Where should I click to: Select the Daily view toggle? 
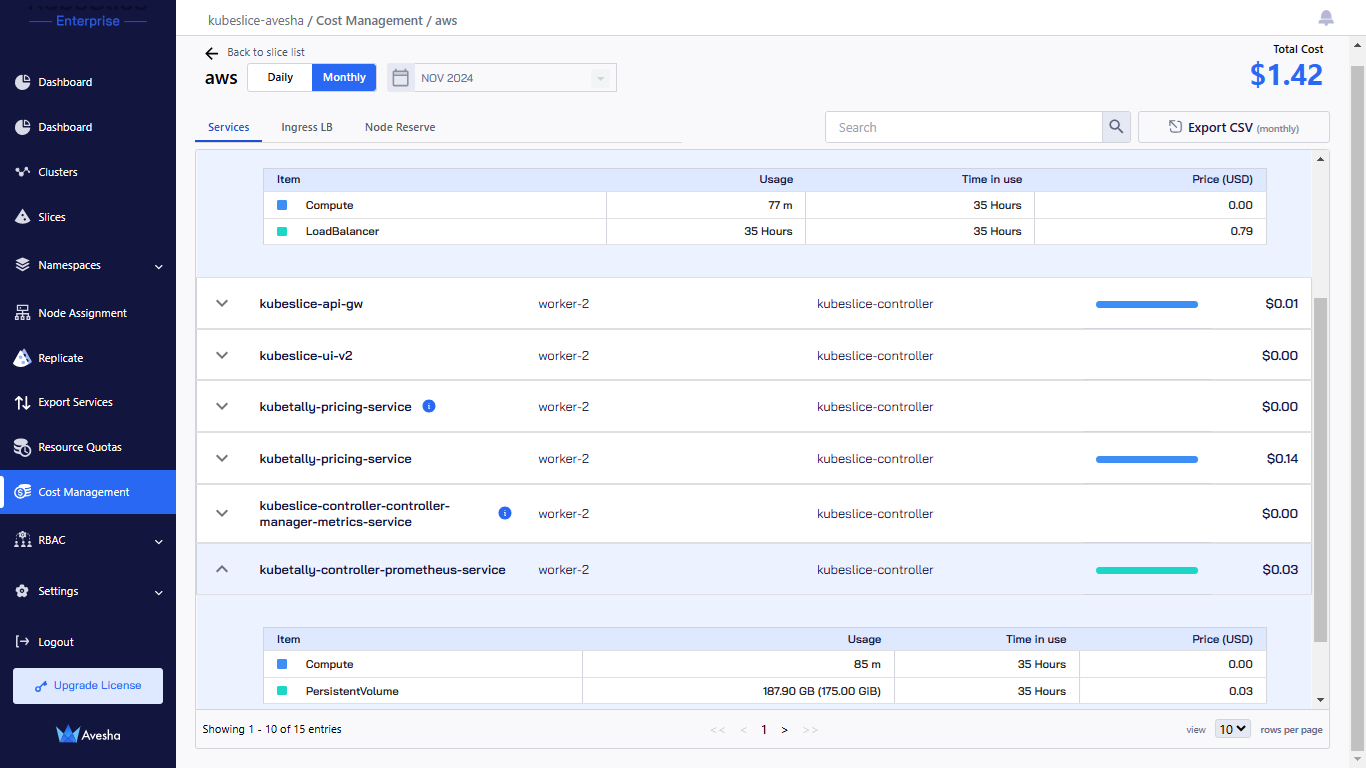280,78
